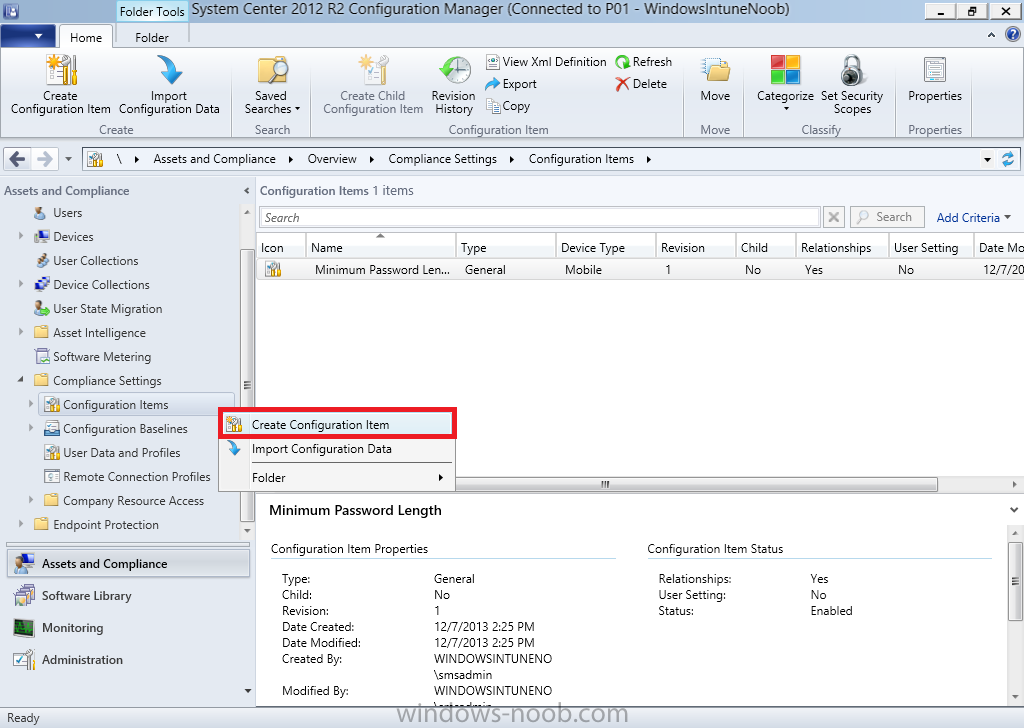
Task: Switch to the Software Library workspace
Action: coord(129,595)
